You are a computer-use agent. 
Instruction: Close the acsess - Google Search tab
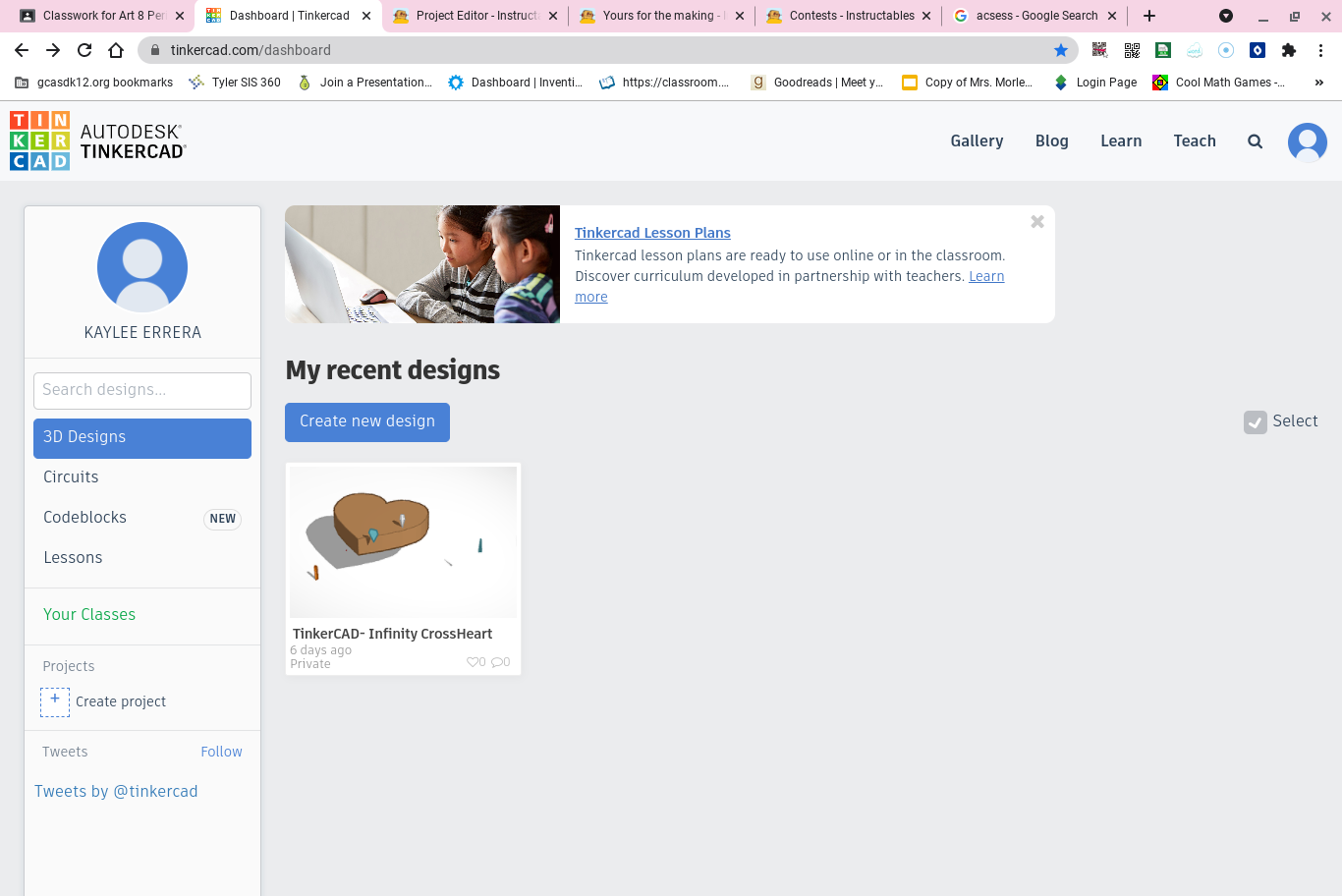[x=1112, y=16]
